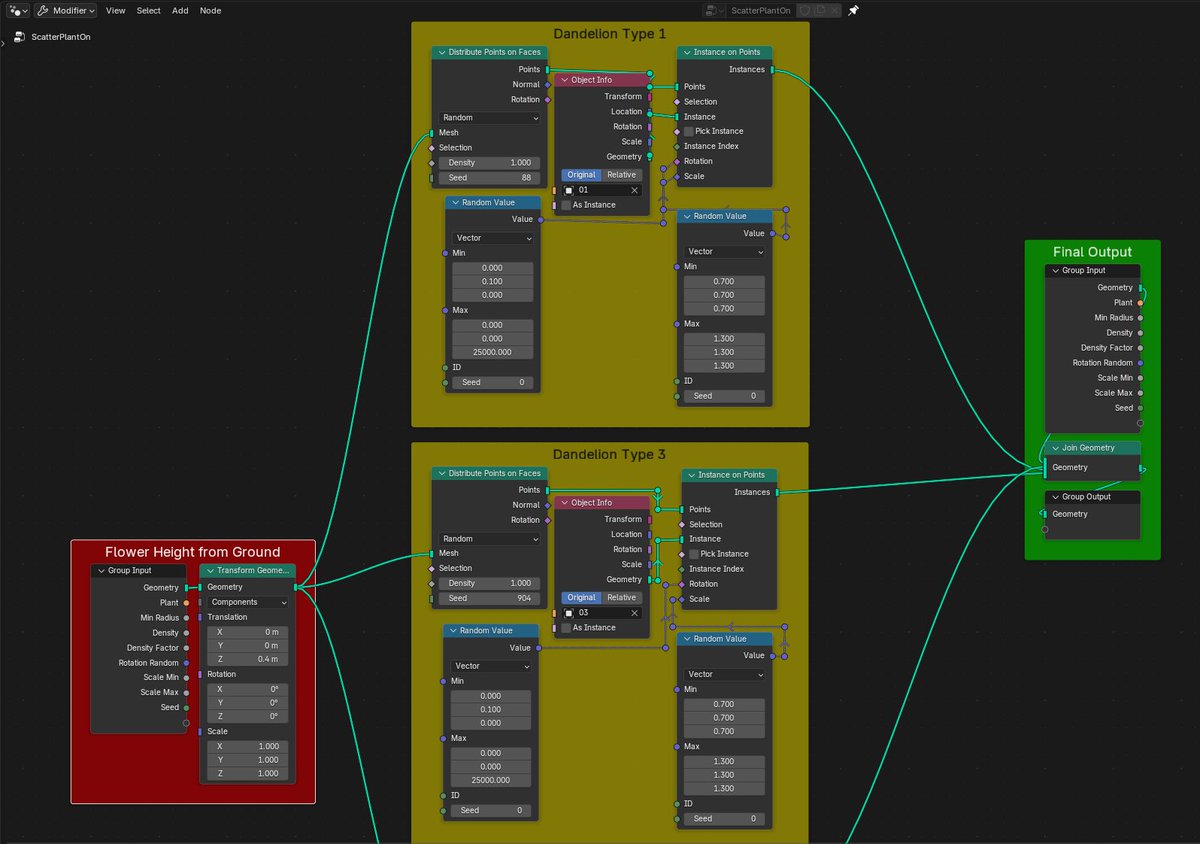Open the Modifier type dropdown
This screenshot has width=1200, height=844.
pyautogui.click(x=66, y=10)
